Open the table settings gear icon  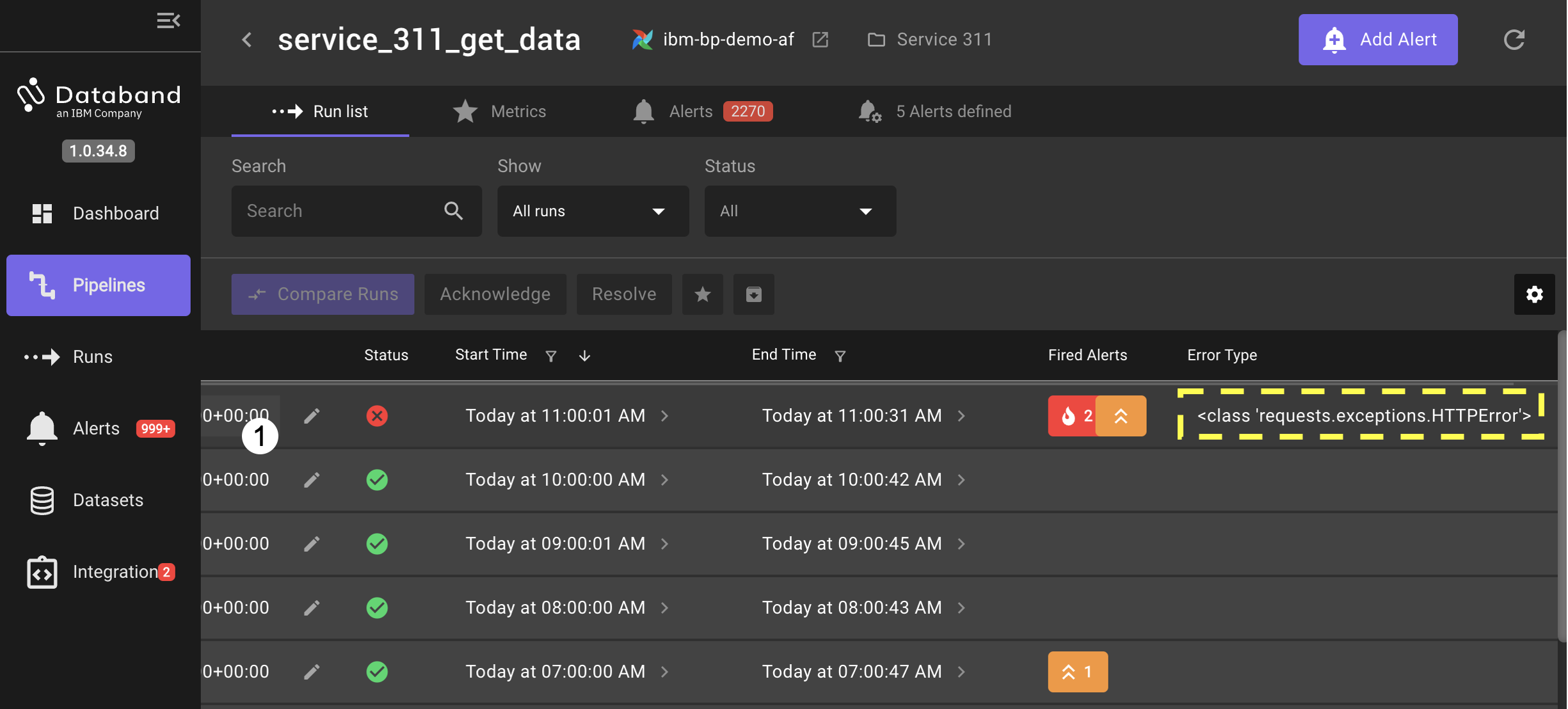pyautogui.click(x=1534, y=294)
